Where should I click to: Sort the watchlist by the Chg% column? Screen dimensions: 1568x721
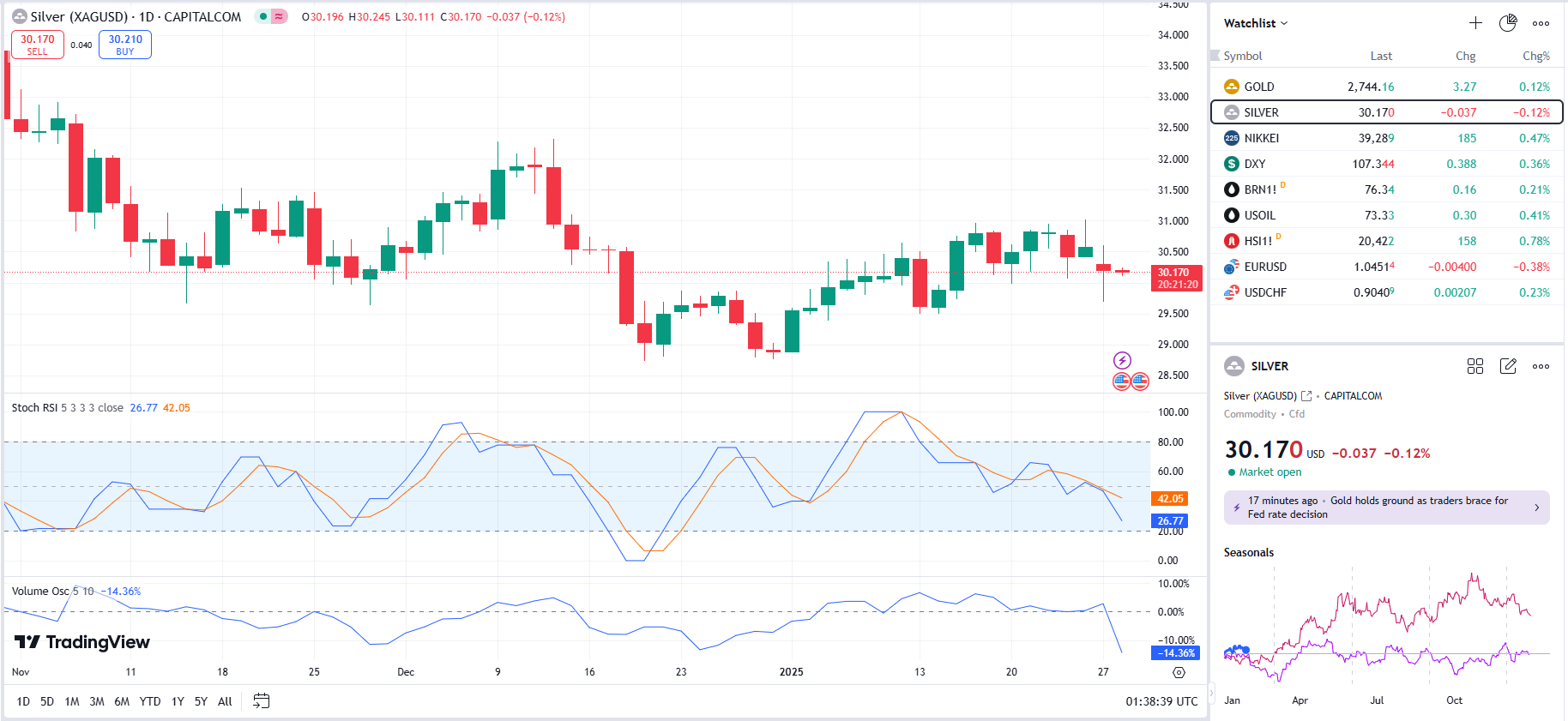pyautogui.click(x=1535, y=56)
